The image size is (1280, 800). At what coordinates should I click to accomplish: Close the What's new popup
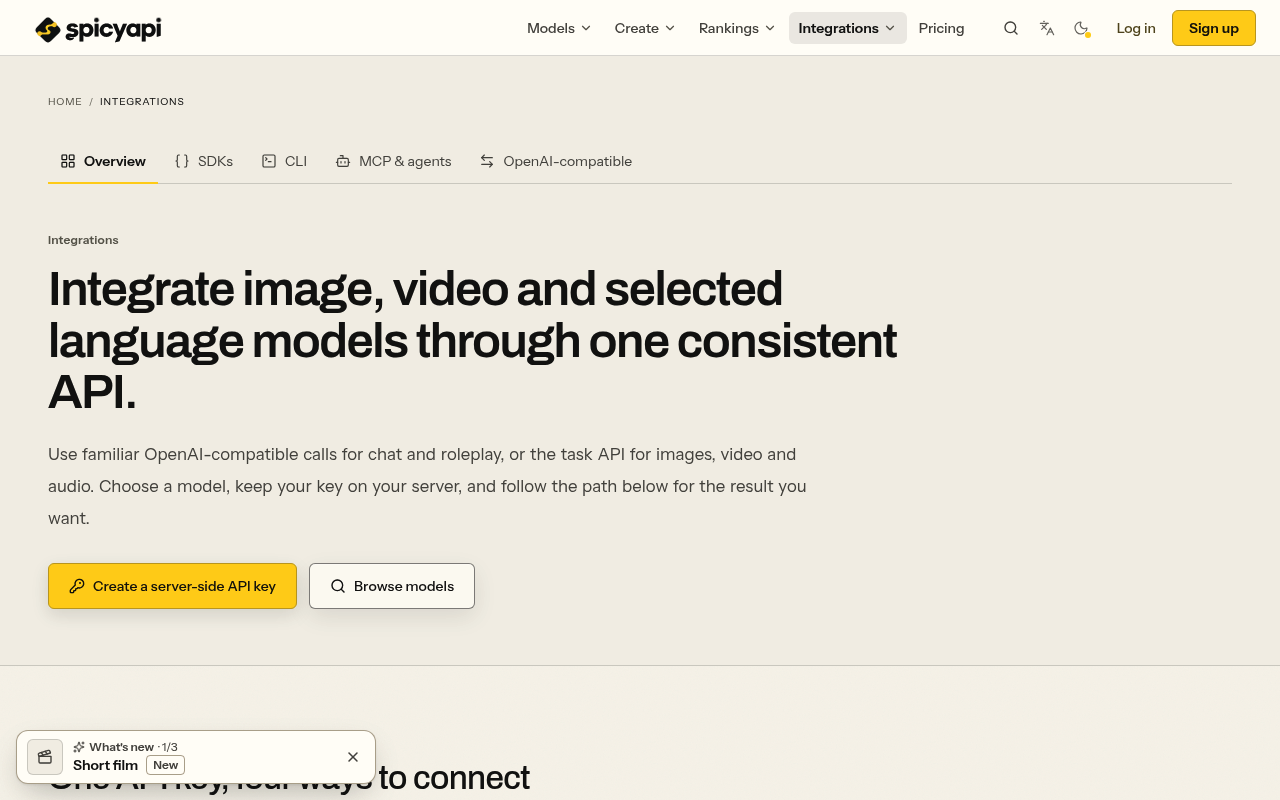coord(353,757)
